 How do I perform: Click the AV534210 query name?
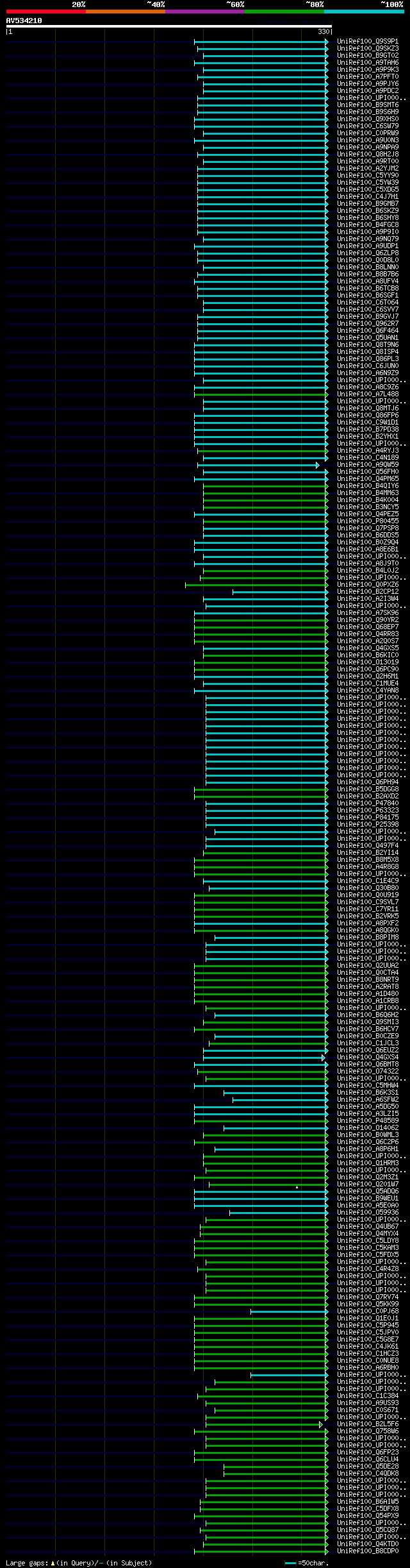point(24,21)
